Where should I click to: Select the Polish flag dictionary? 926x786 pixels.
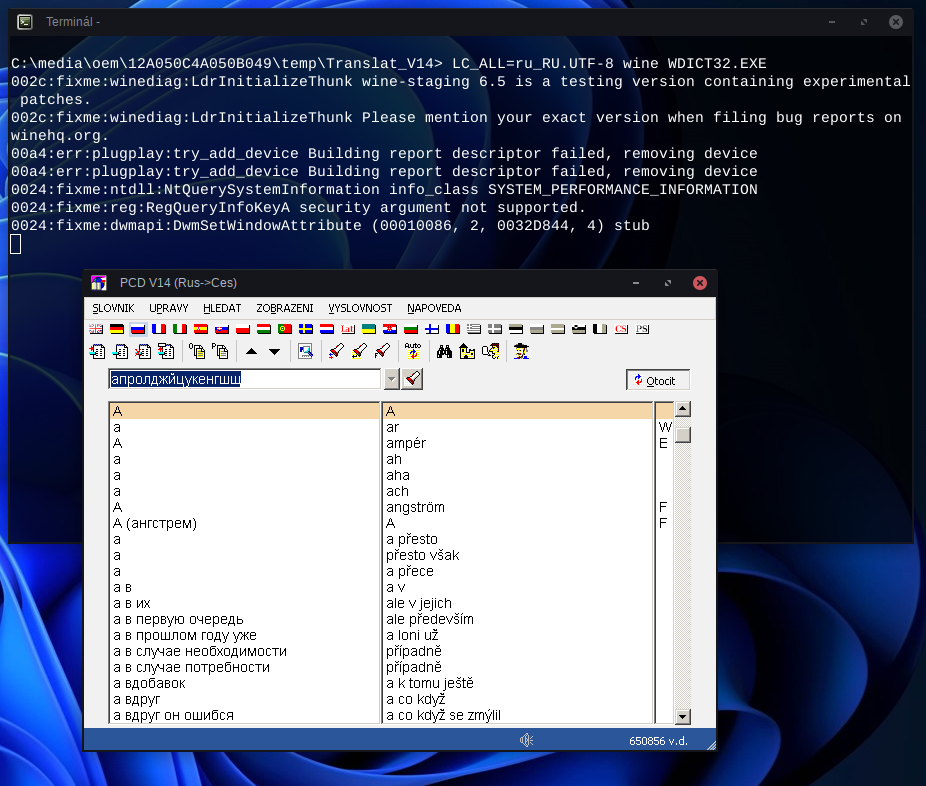pyautogui.click(x=243, y=329)
